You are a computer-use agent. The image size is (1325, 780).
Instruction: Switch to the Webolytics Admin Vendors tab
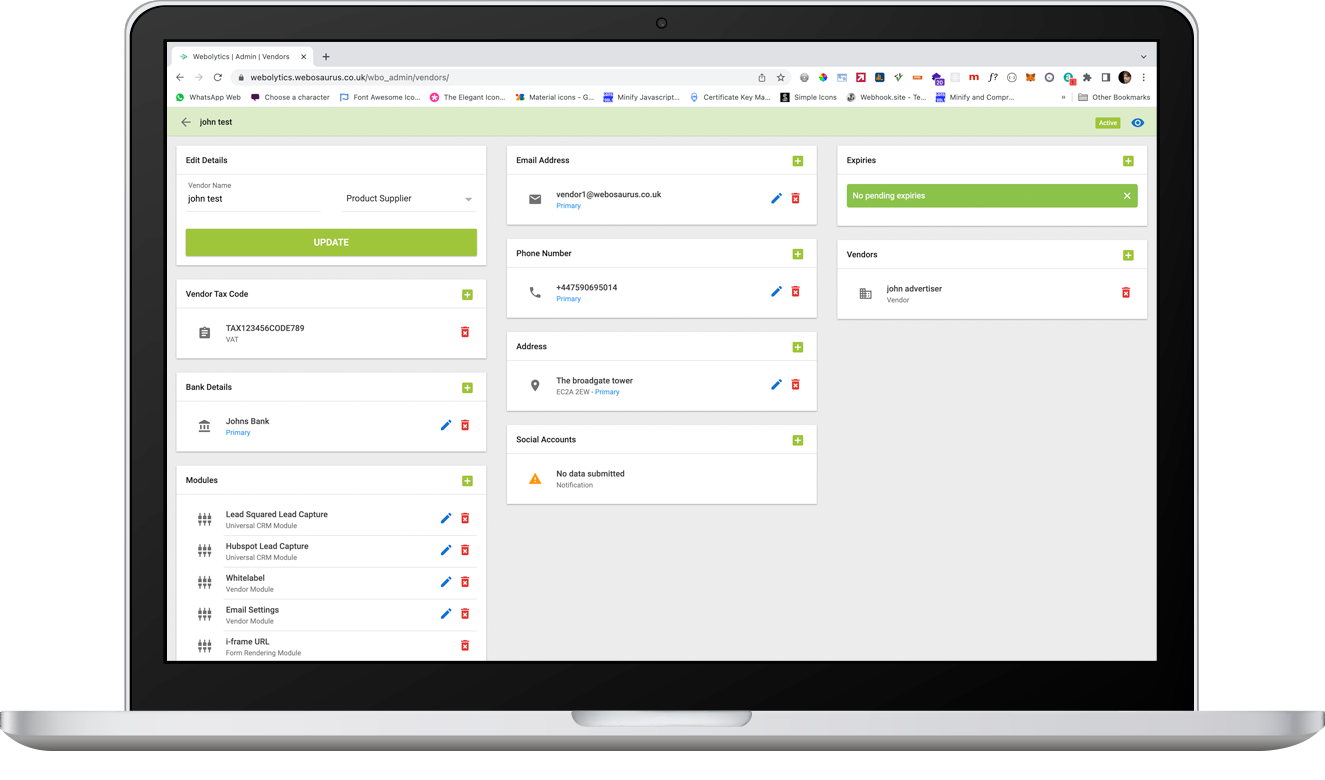click(x=243, y=56)
